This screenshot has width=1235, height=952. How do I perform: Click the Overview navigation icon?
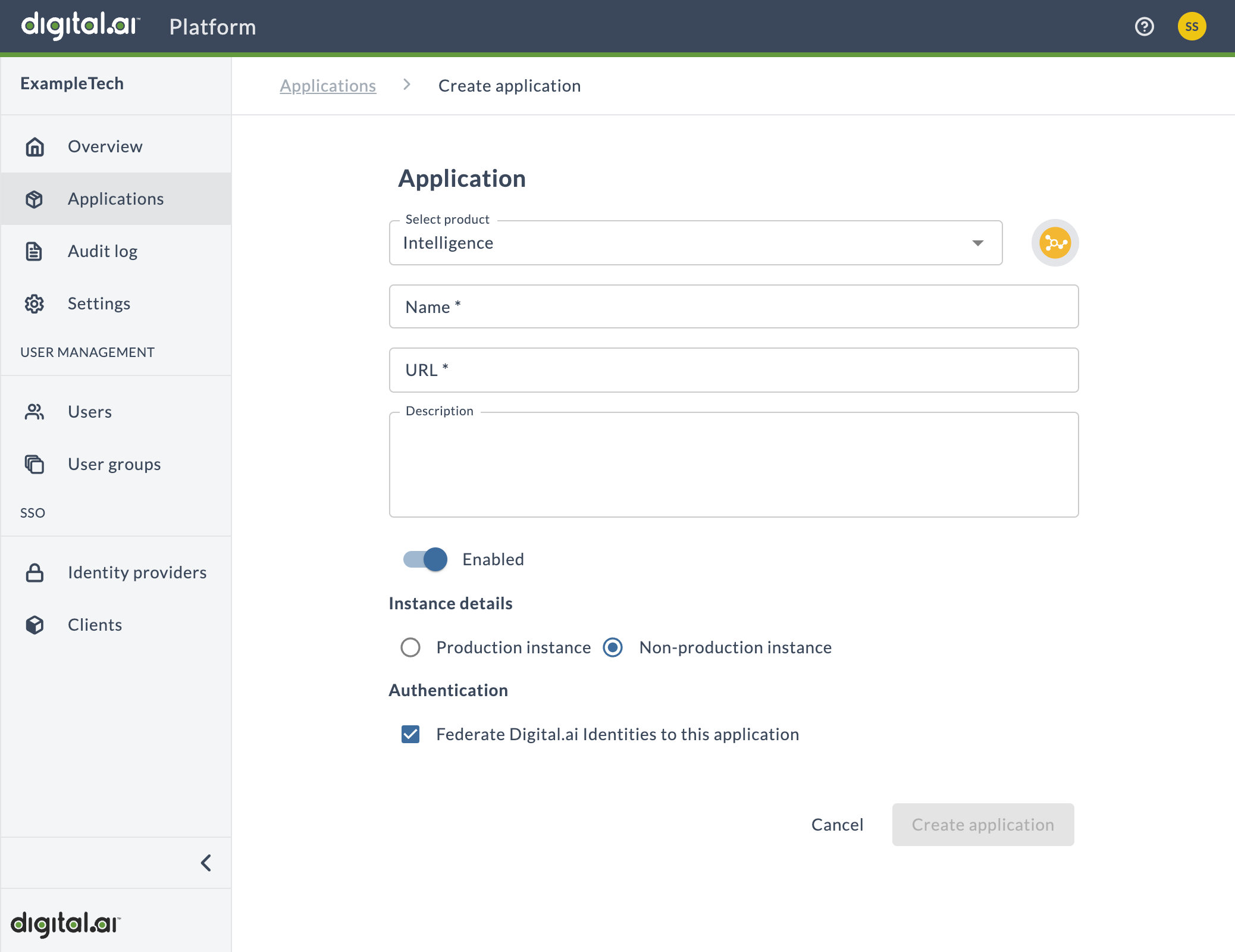[x=36, y=146]
